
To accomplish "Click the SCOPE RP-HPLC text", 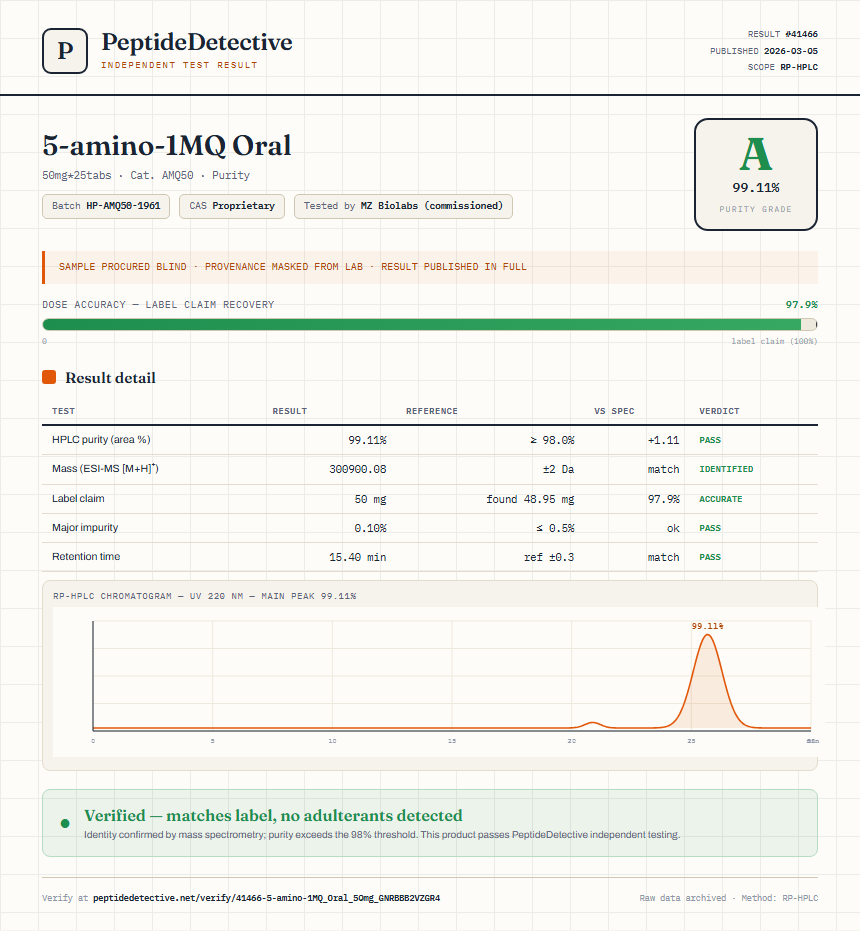I will click(783, 67).
